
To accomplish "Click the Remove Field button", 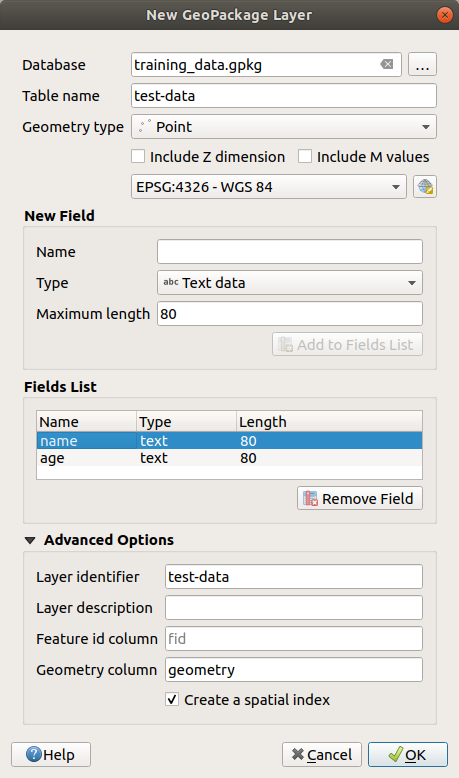I will tap(360, 498).
